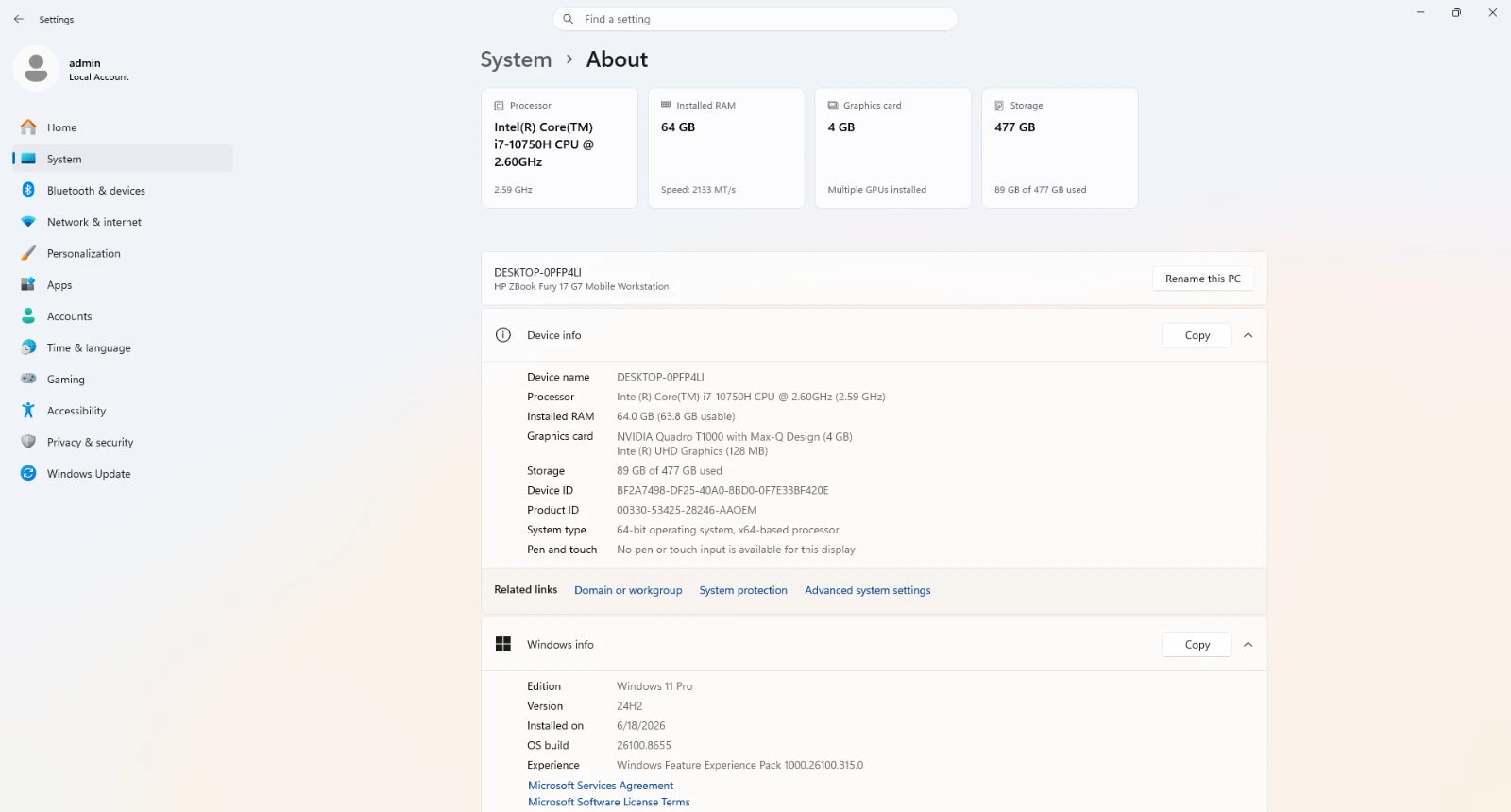1511x812 pixels.
Task: Open Accessibility settings
Action: point(123,411)
